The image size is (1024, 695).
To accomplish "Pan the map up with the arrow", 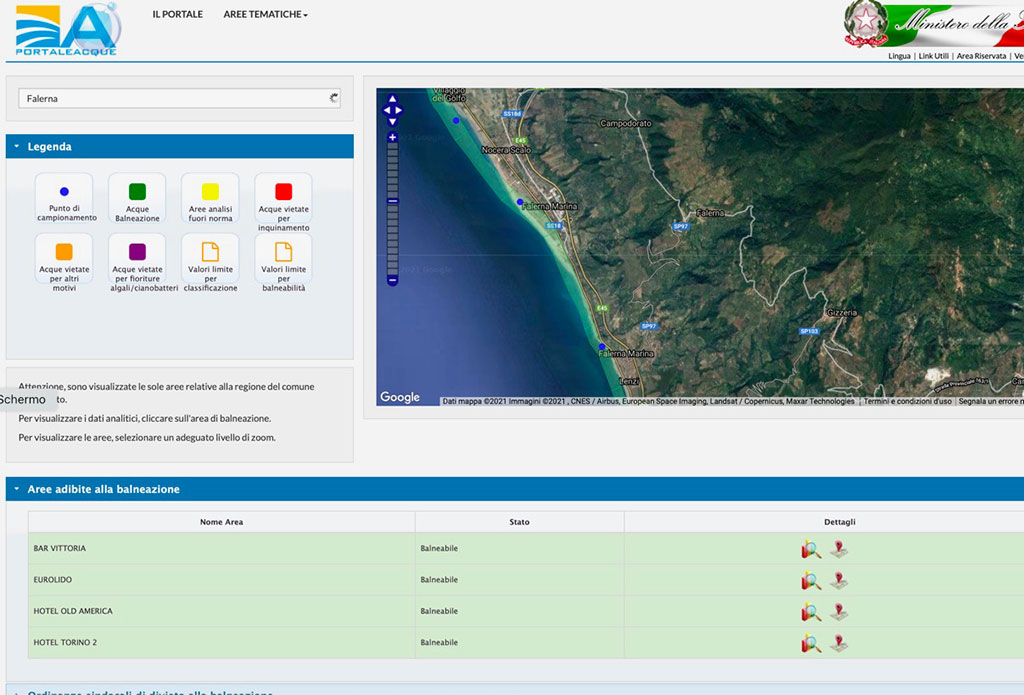I will (x=392, y=99).
